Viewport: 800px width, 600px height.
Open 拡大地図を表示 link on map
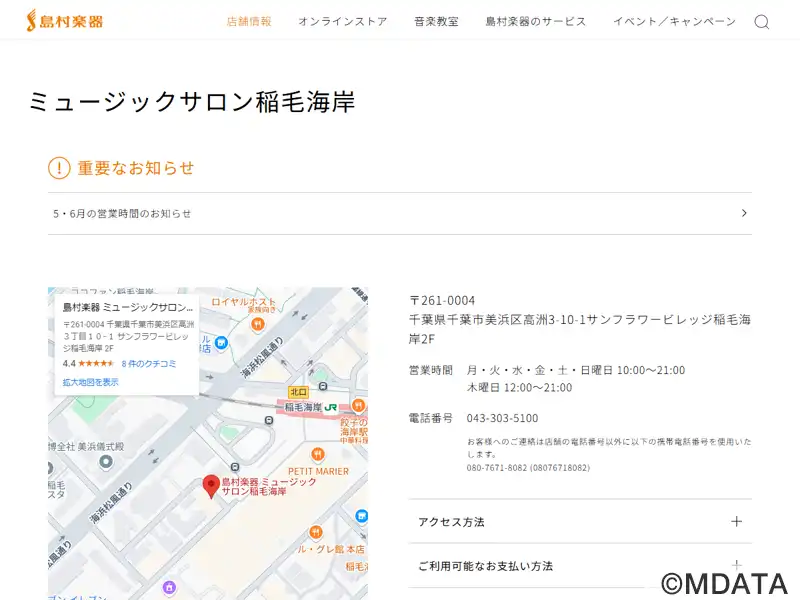pos(90,382)
